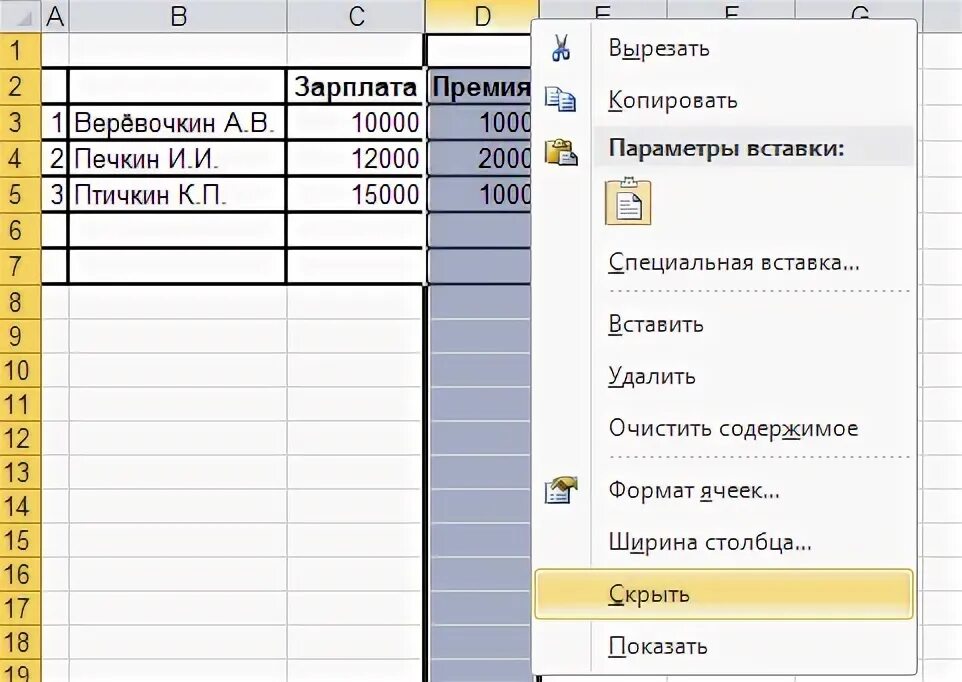This screenshot has width=962, height=682.
Task: Select row header 13
Action: tap(20, 472)
